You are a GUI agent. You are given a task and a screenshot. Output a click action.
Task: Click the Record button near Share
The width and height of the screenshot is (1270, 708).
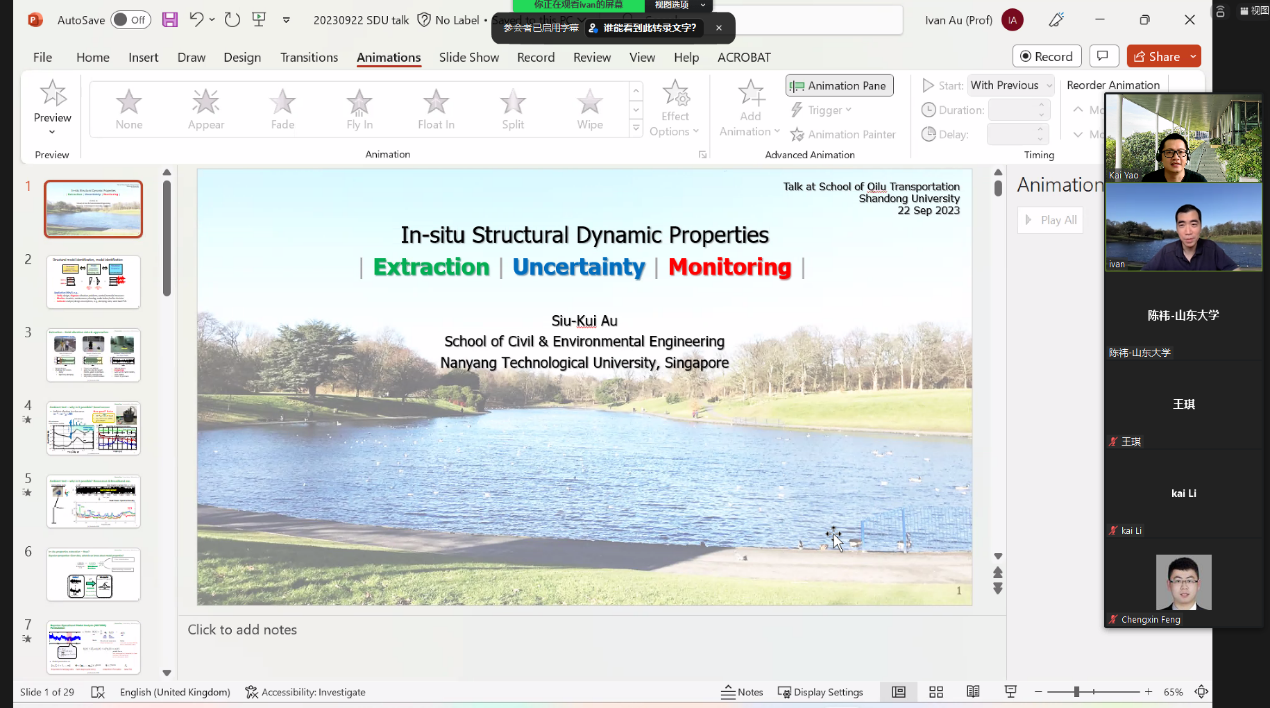coord(1047,57)
